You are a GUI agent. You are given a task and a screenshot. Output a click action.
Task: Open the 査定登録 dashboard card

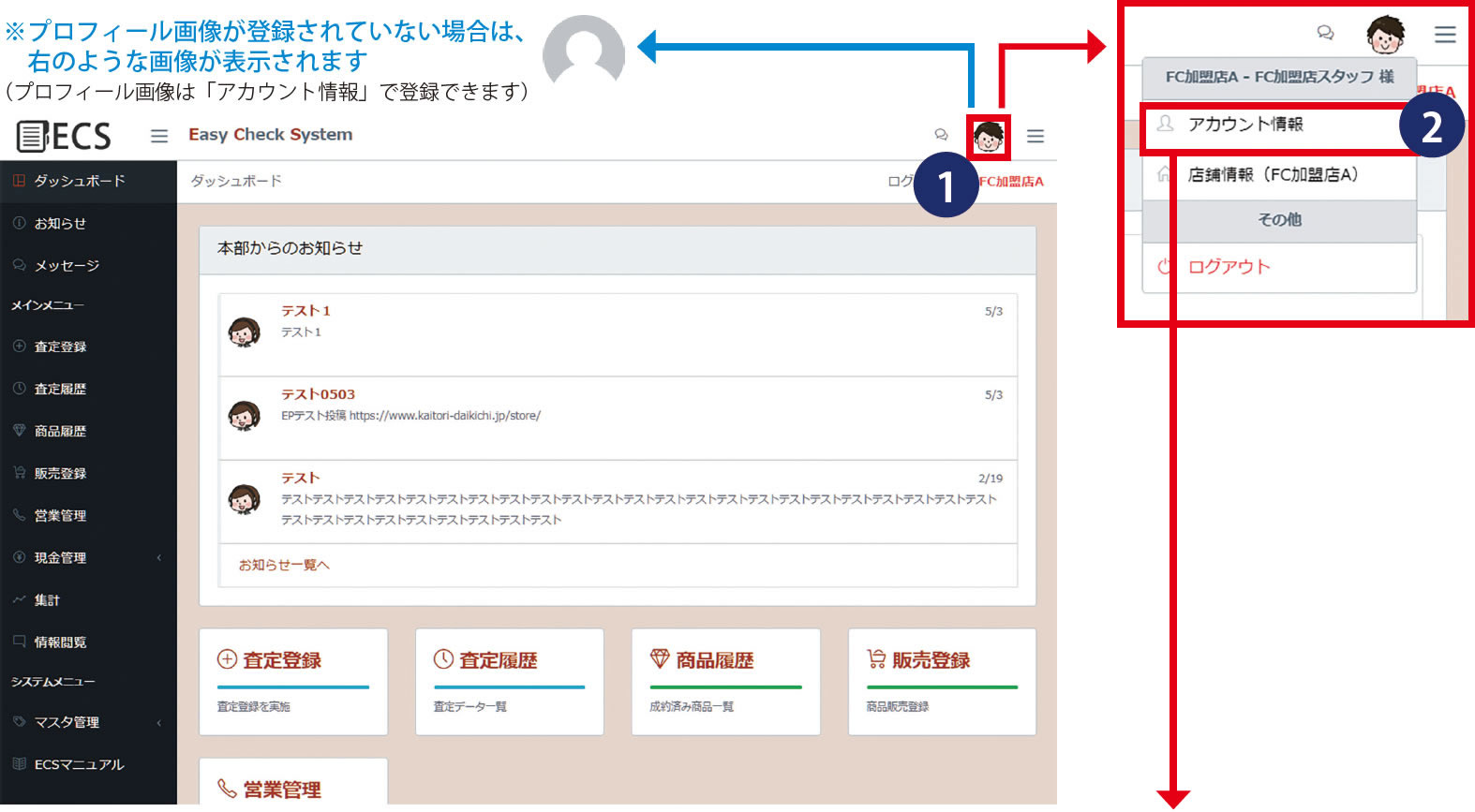coord(292,681)
